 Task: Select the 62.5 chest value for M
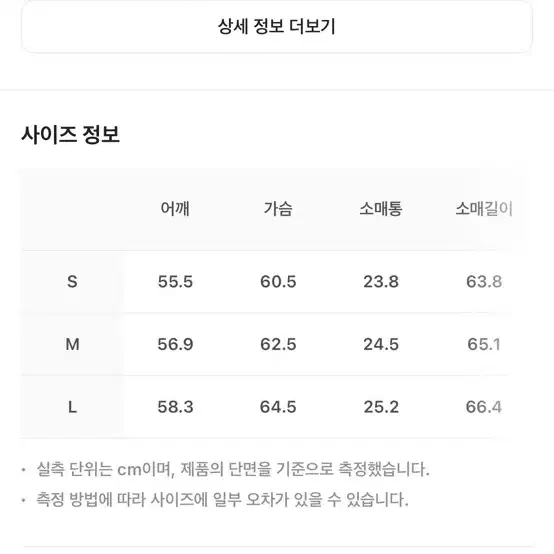pyautogui.click(x=278, y=344)
